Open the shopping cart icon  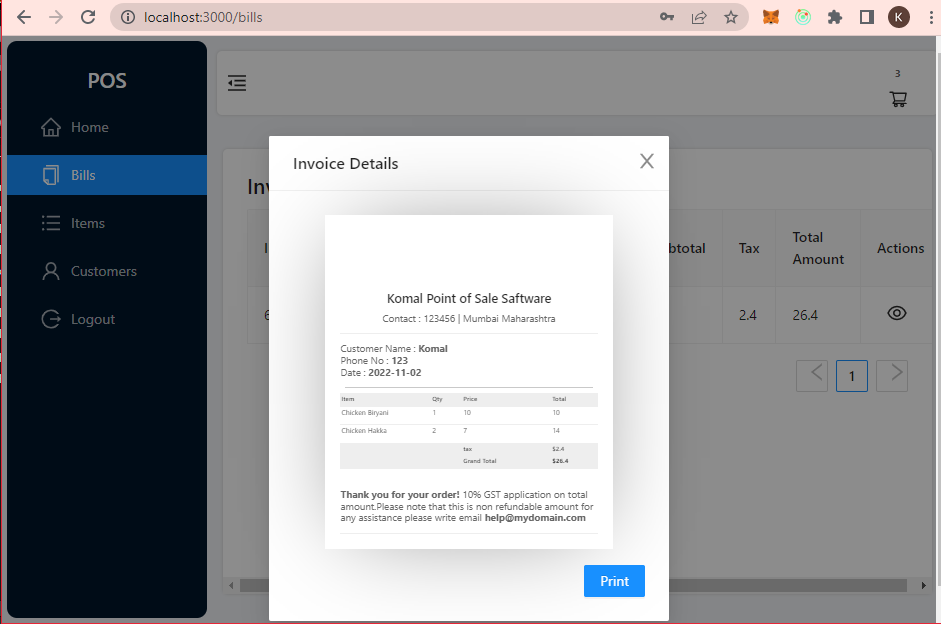pos(898,99)
